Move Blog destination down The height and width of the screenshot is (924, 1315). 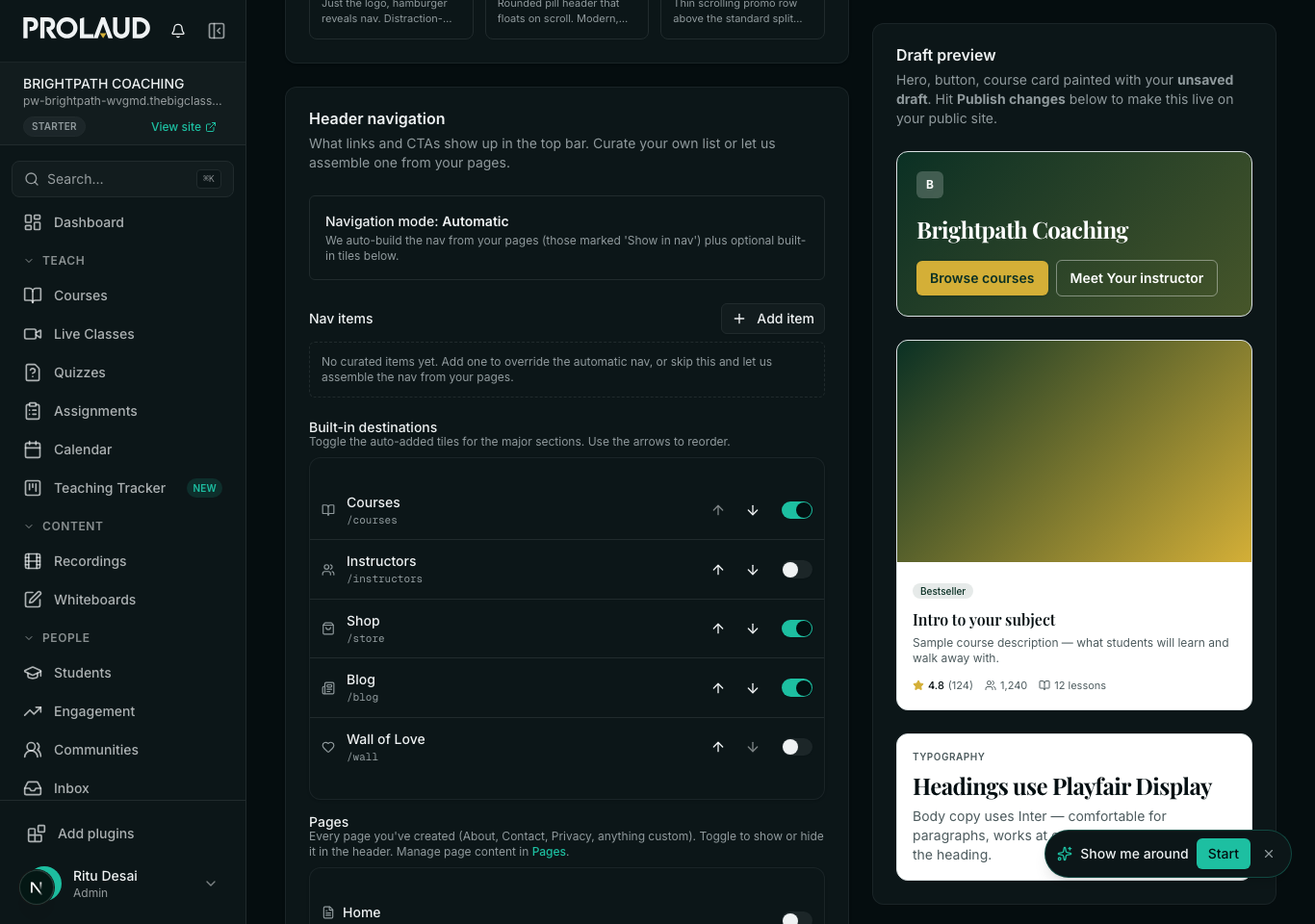tap(753, 688)
